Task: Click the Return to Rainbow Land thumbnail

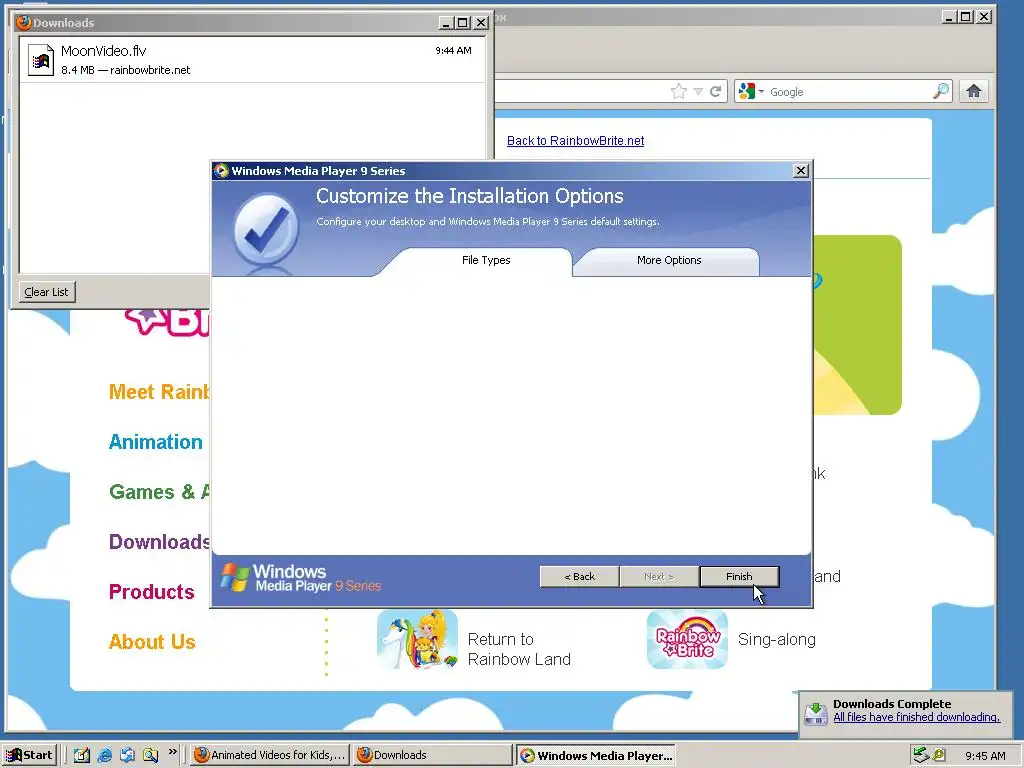Action: [417, 639]
